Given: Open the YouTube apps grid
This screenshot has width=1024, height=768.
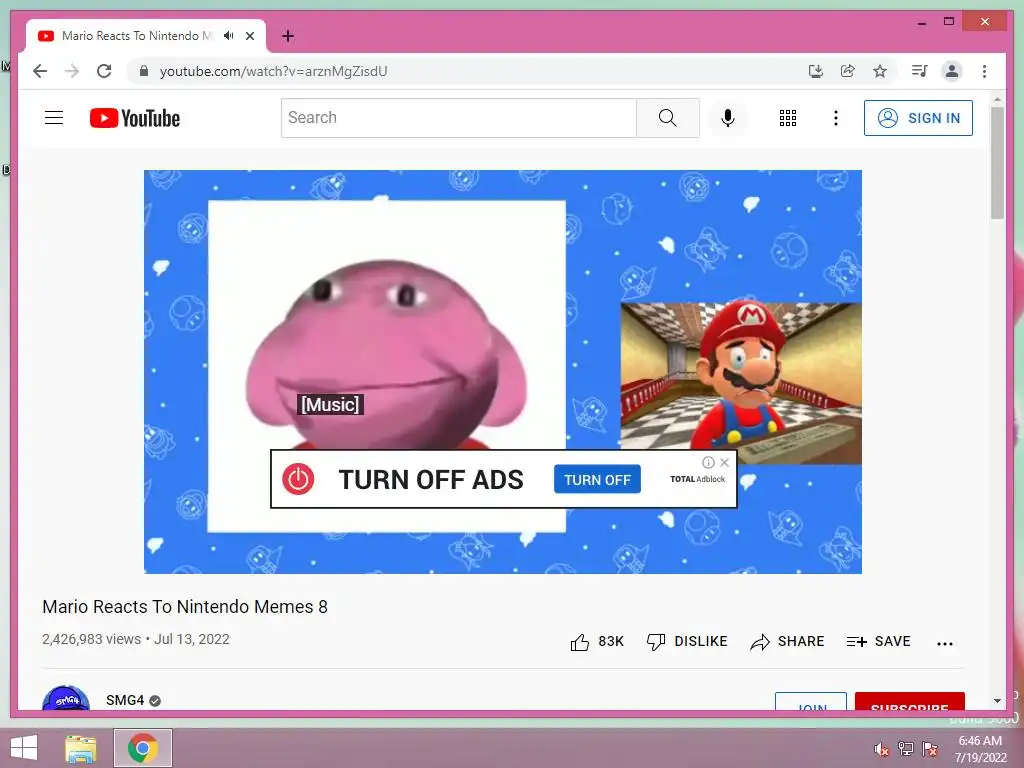Looking at the screenshot, I should pos(788,118).
